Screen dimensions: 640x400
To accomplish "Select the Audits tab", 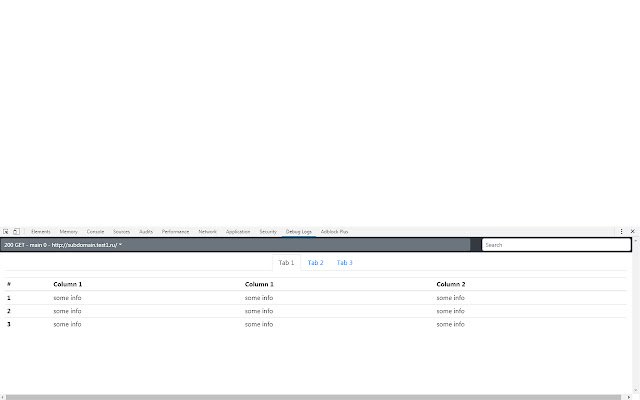I will coord(146,231).
